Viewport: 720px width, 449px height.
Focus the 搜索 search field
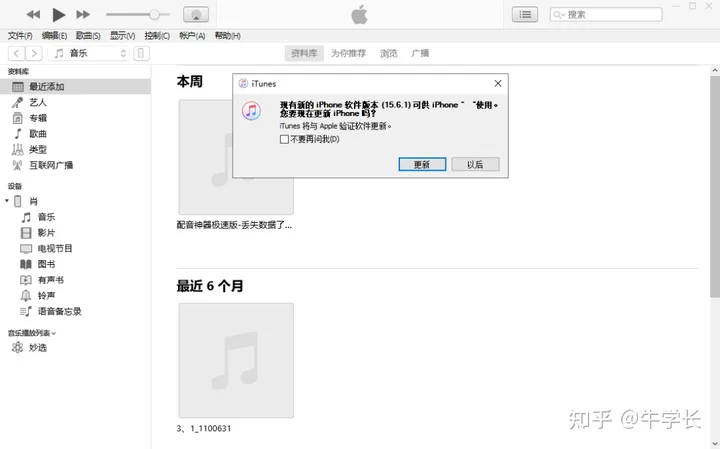coord(606,15)
